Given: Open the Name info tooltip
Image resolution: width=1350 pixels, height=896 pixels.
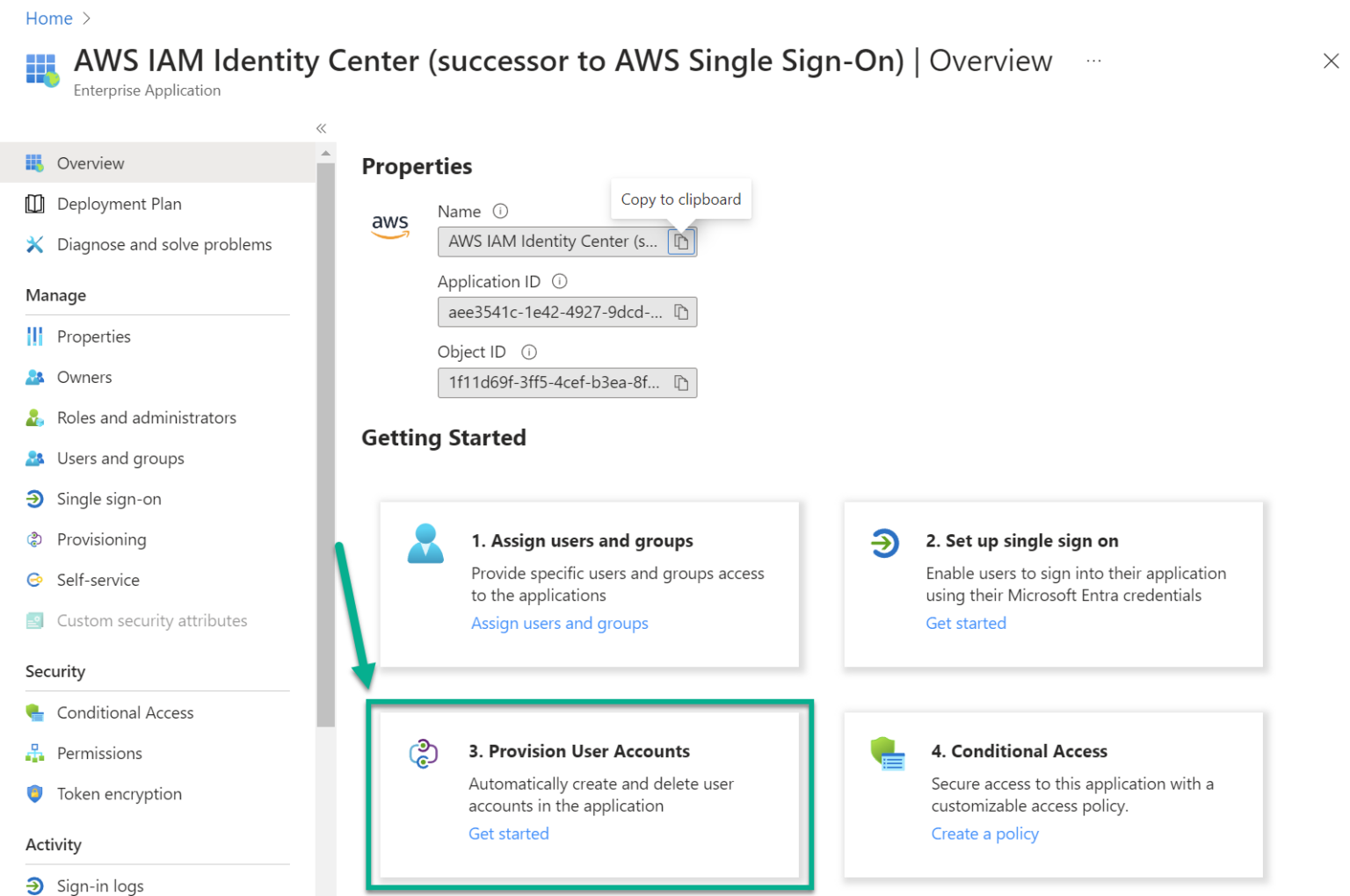Looking at the screenshot, I should tap(500, 211).
